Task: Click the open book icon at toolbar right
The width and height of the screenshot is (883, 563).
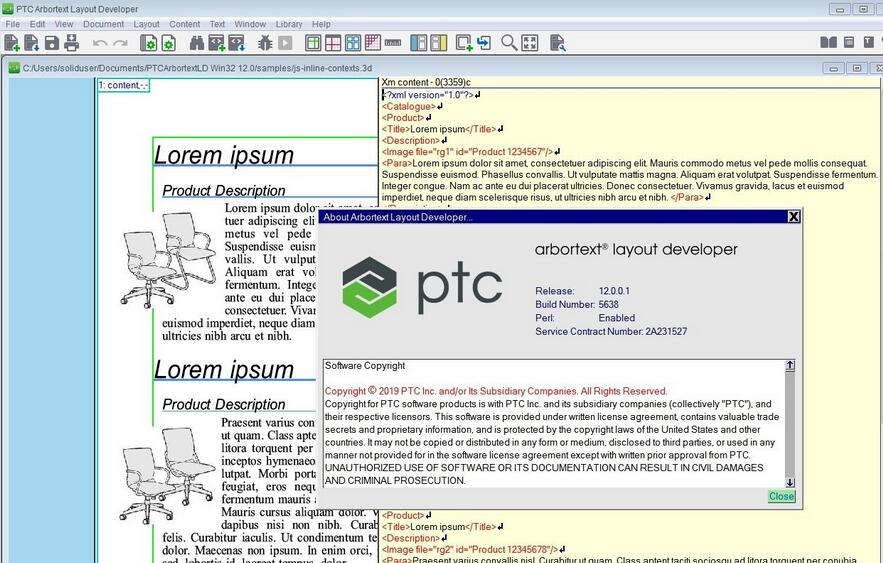Action: coord(828,42)
